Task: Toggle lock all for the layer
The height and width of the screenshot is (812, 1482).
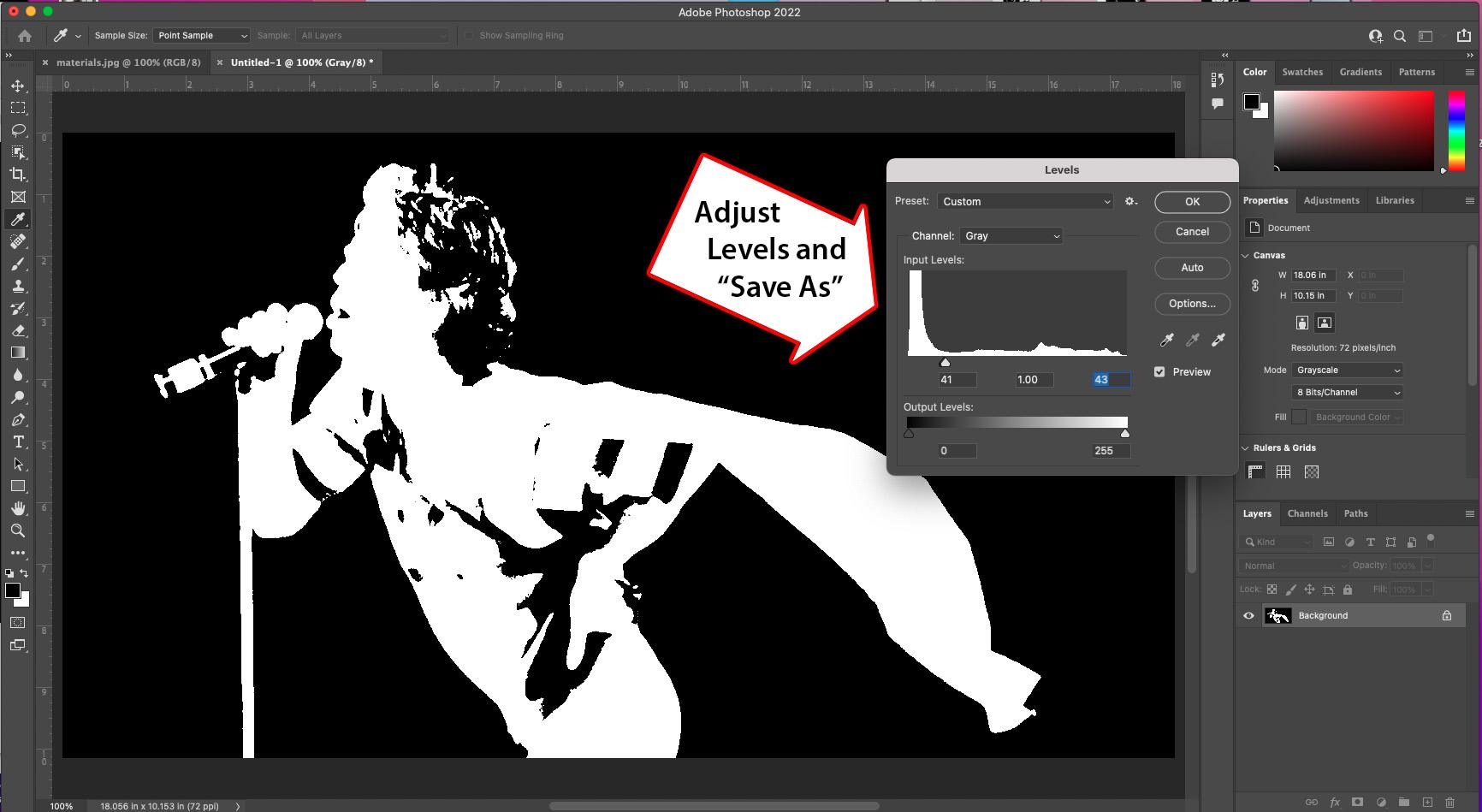Action: click(x=1348, y=590)
